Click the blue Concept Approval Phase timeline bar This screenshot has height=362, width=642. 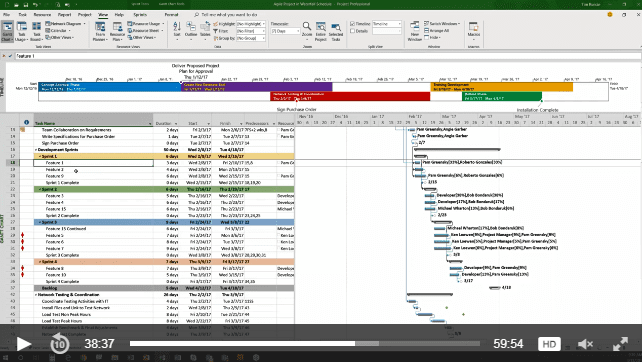click(110, 87)
